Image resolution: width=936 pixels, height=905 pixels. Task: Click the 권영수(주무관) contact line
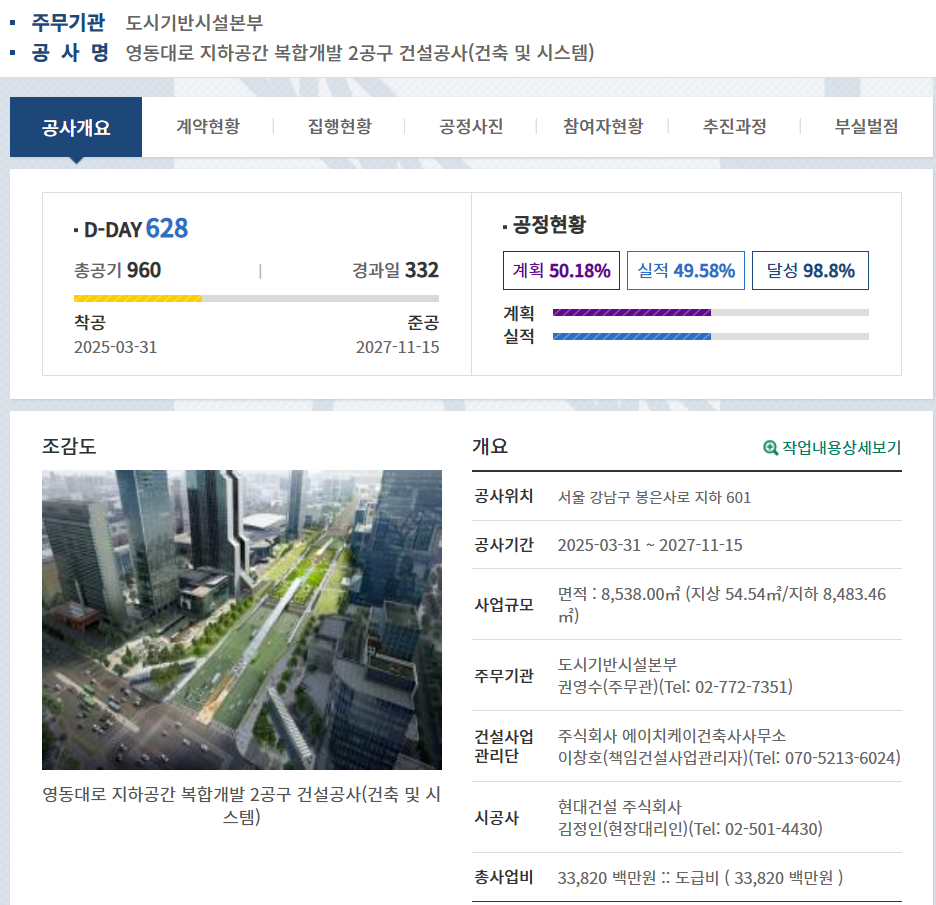click(675, 687)
